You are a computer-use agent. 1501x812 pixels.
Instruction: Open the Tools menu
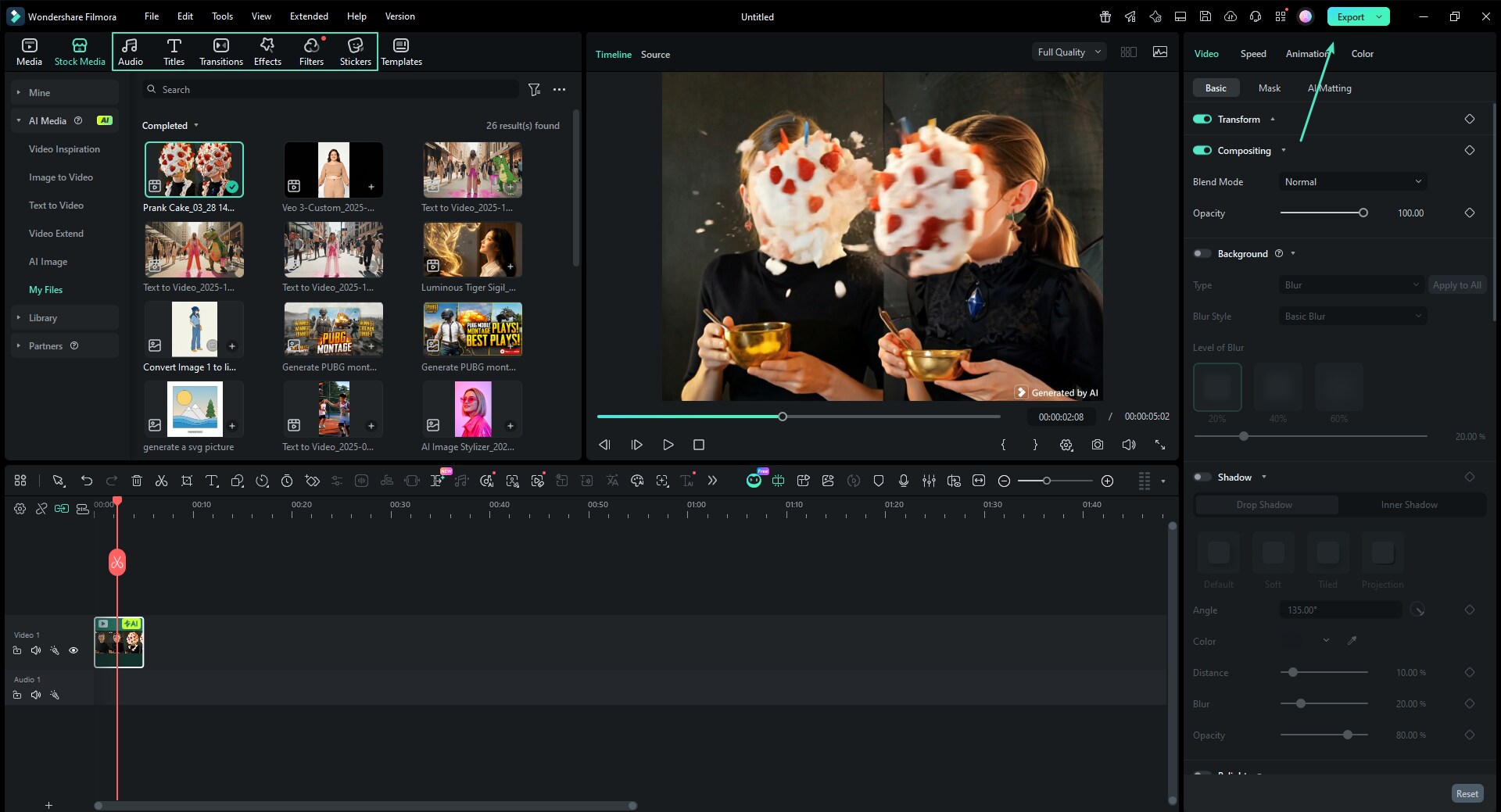(x=221, y=16)
